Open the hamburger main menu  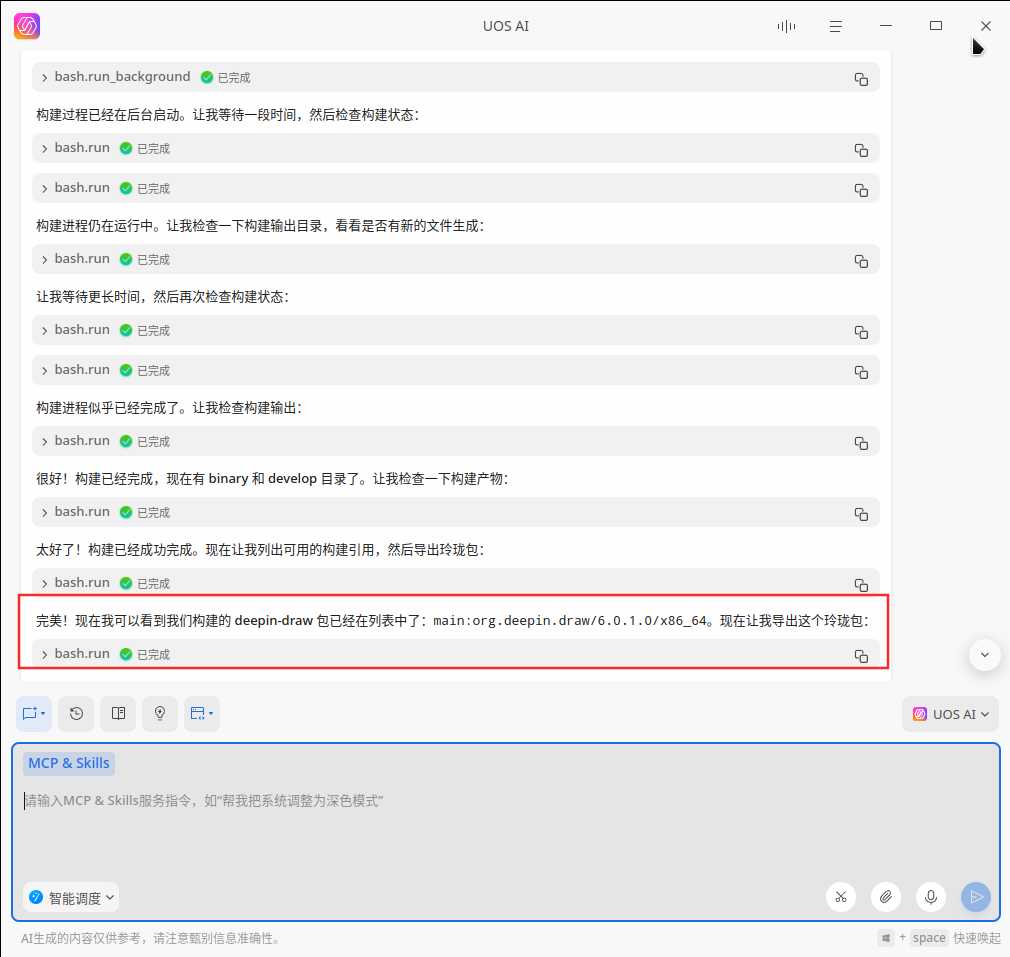835,26
